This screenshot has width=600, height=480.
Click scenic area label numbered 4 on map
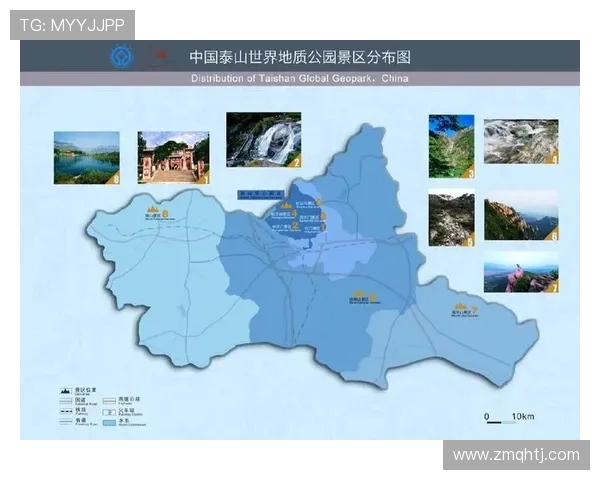(284, 215)
